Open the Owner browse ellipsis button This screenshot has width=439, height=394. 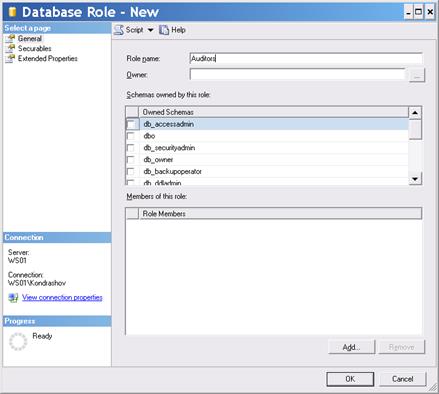417,75
